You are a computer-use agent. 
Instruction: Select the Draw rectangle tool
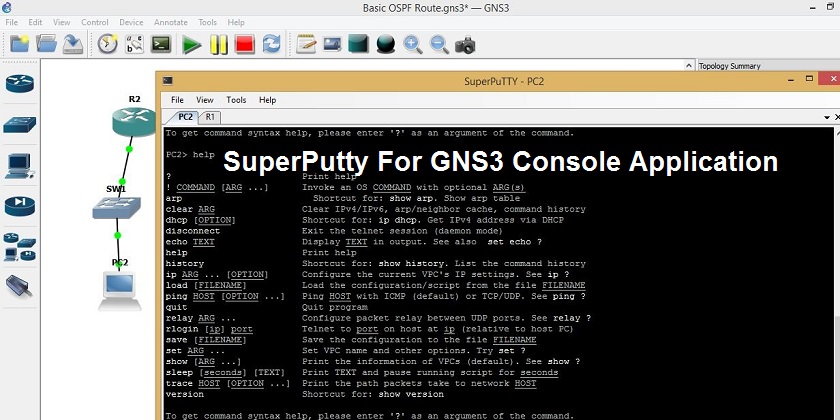(x=358, y=44)
